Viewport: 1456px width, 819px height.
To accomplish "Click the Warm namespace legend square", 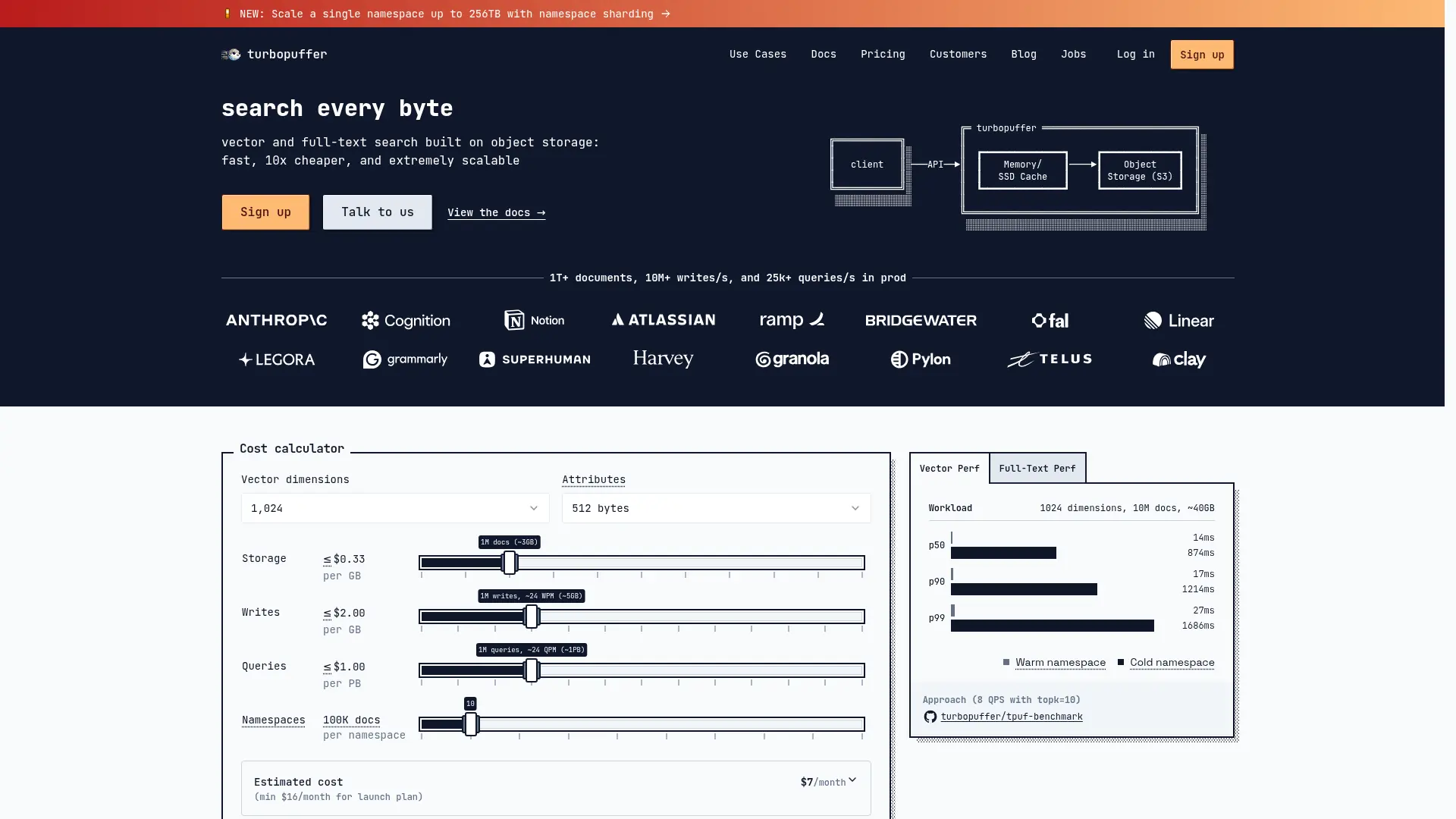I will click(1006, 662).
